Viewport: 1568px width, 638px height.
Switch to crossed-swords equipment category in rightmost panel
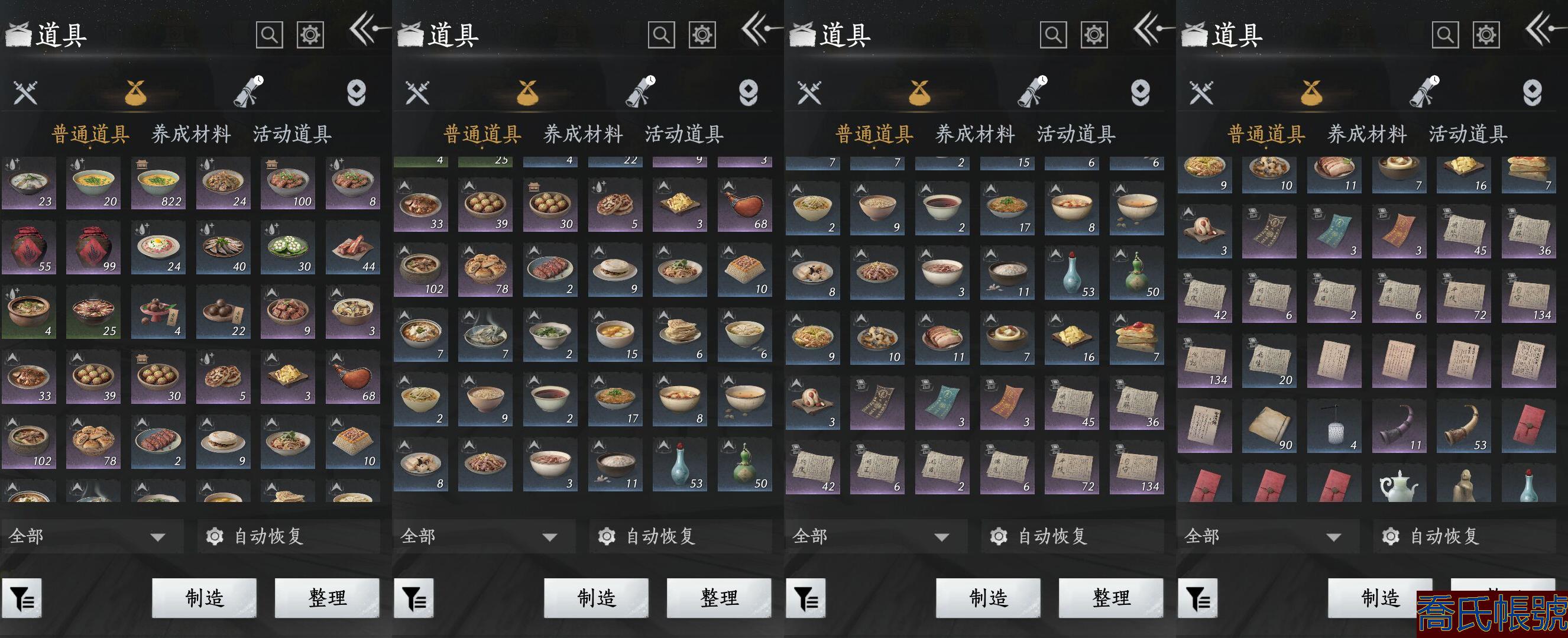1201,92
